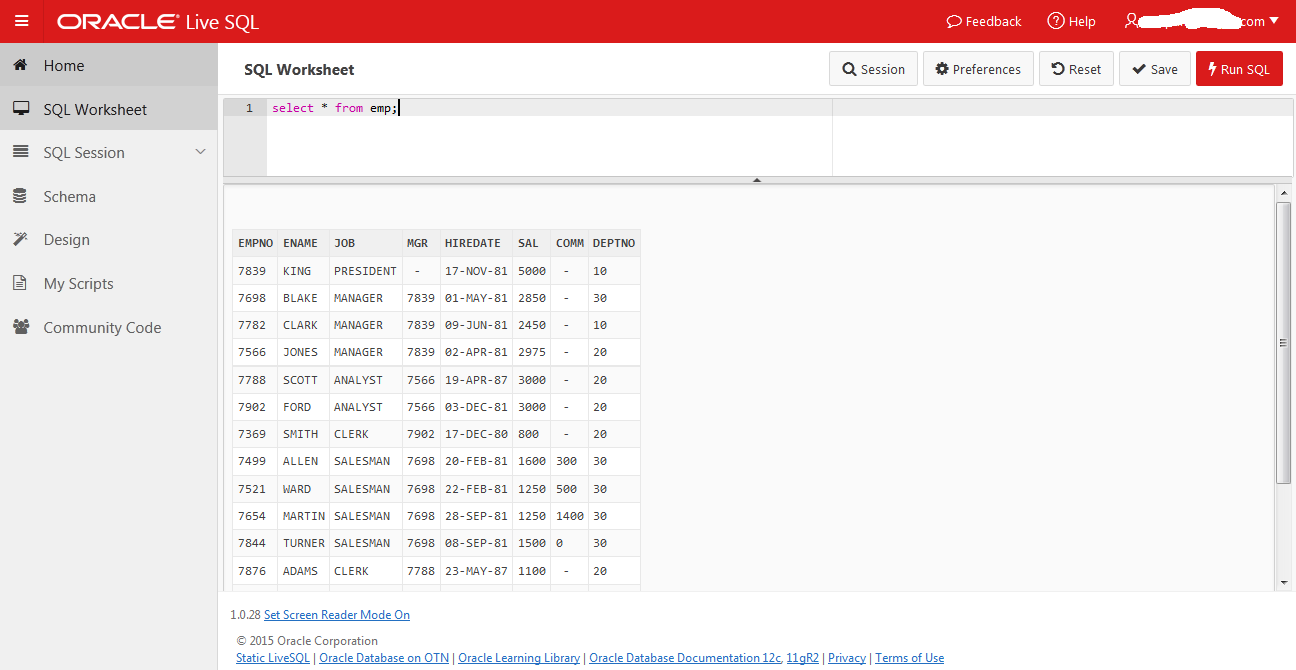Click the results vertical scrollbar thumb

tap(1284, 342)
